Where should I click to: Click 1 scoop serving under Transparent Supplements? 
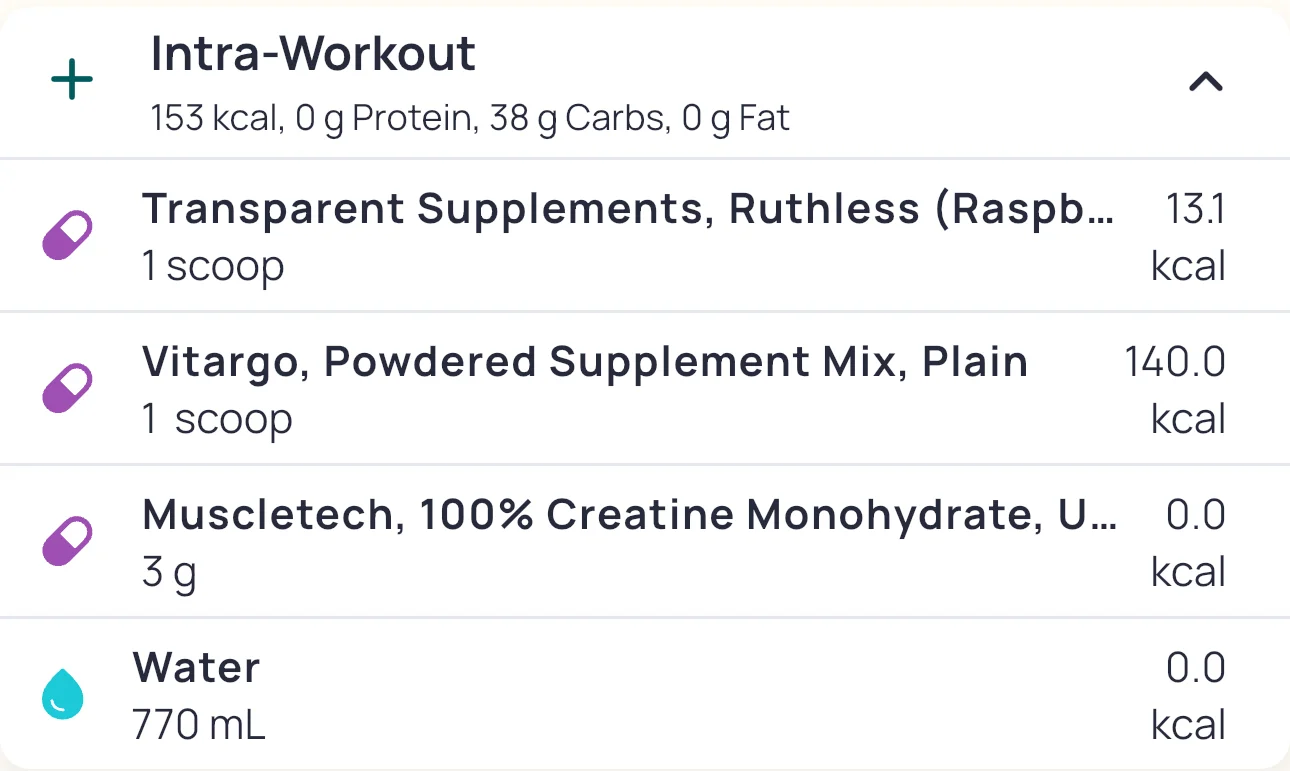(x=213, y=267)
